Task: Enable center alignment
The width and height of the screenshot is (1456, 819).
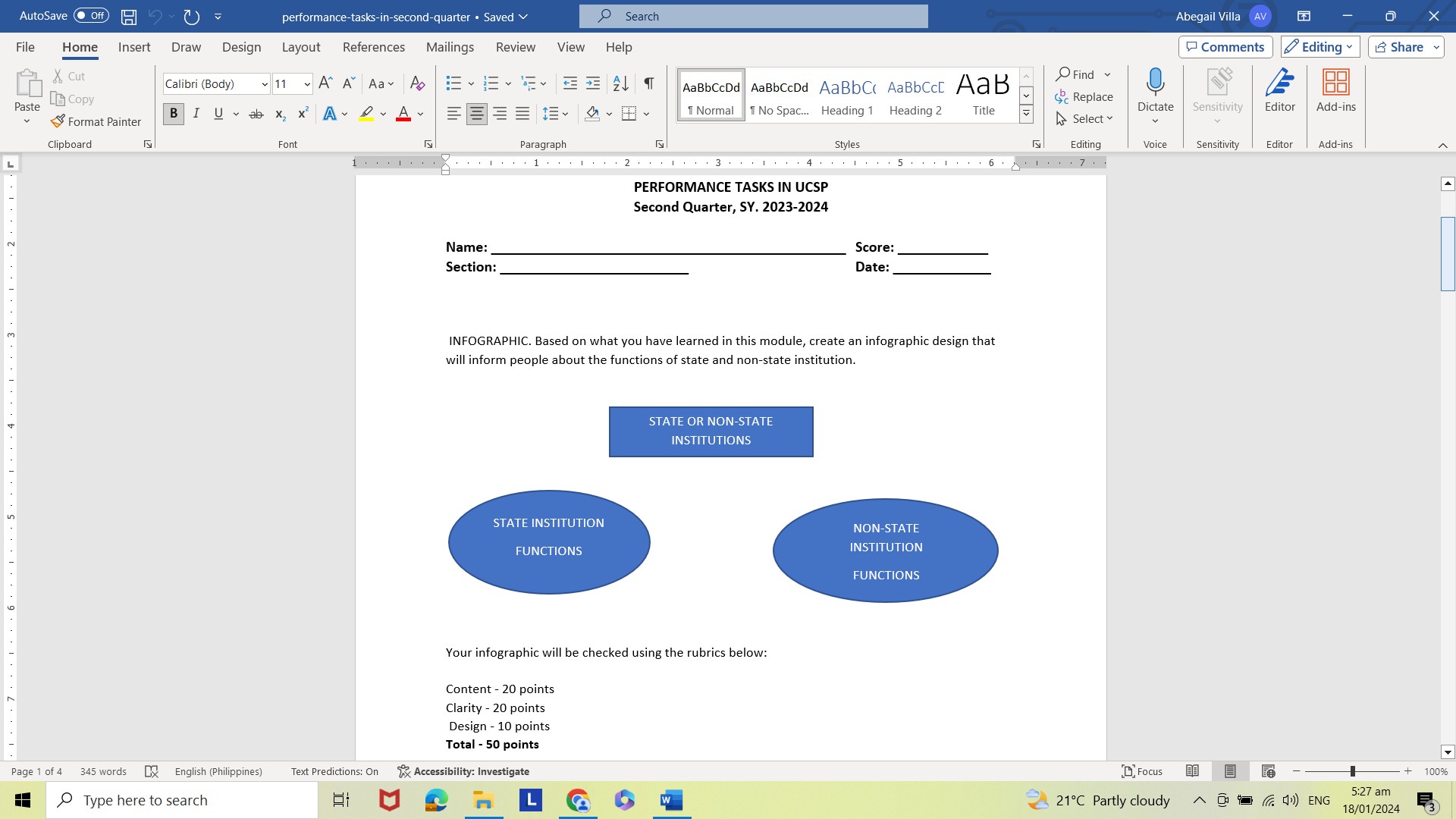Action: [x=477, y=113]
